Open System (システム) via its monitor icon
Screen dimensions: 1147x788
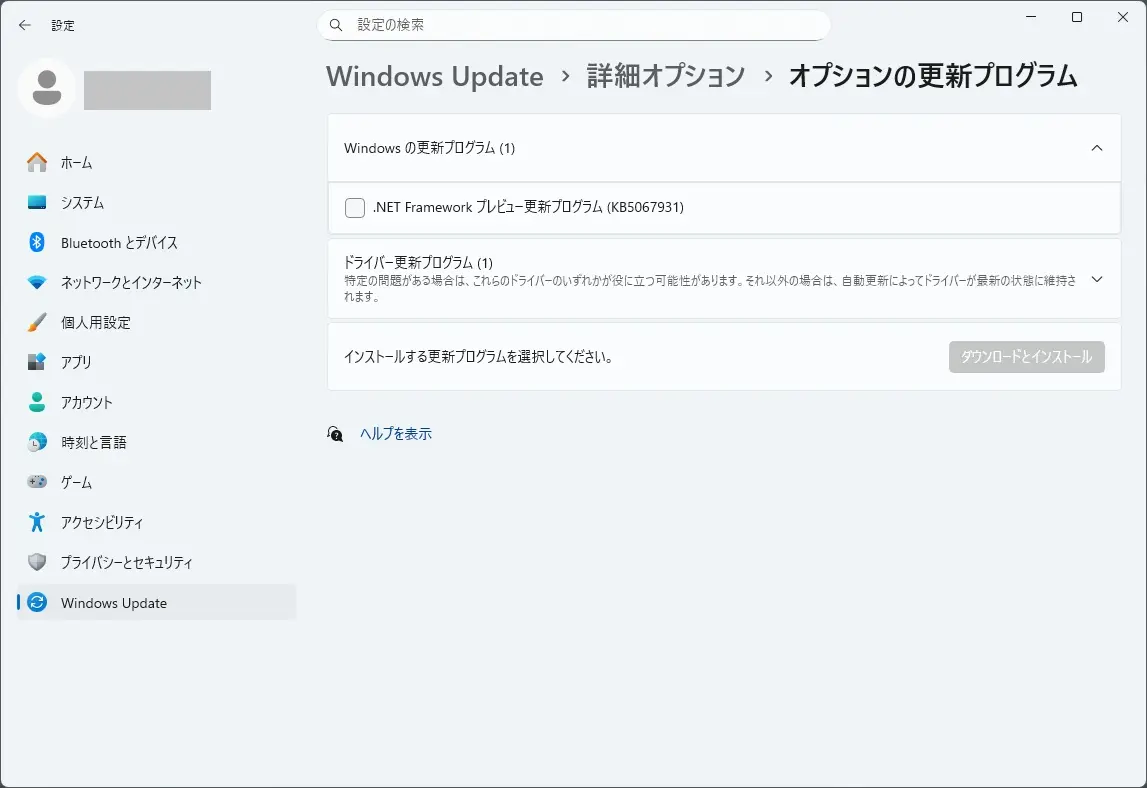(x=37, y=202)
